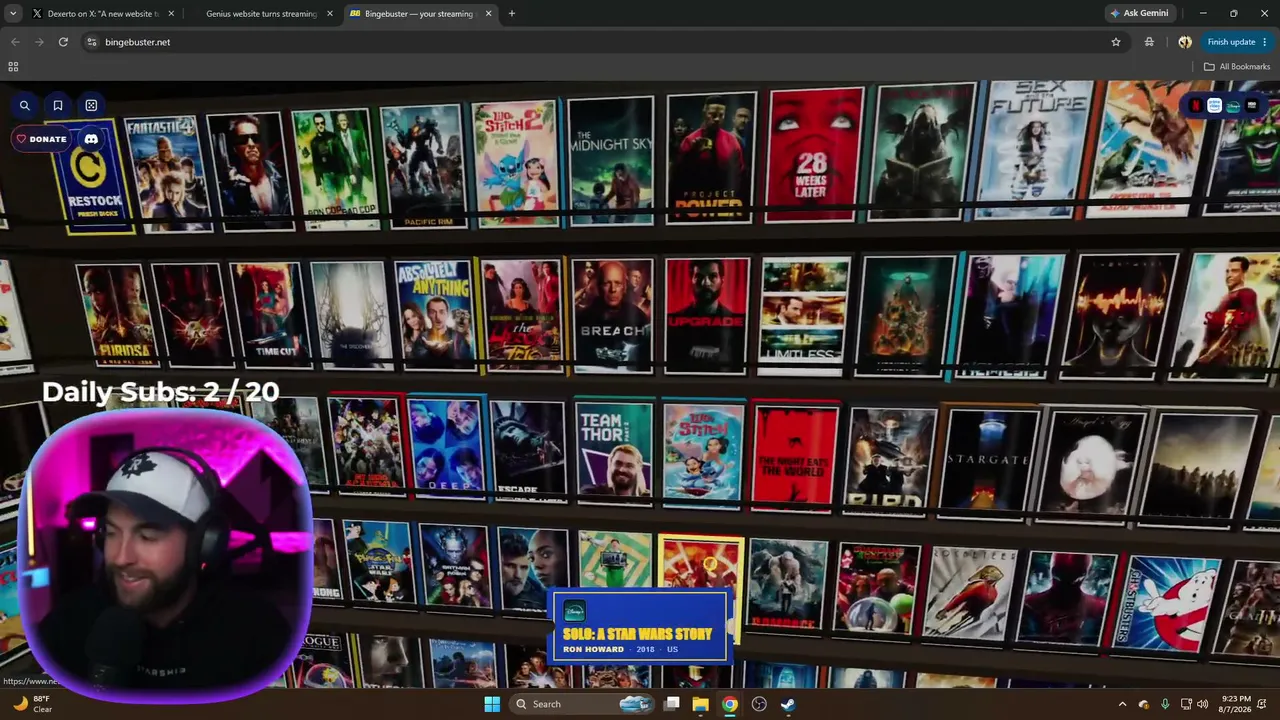Screen dimensions: 1280x720
Task: Open The Midnight Sky poster
Action: pyautogui.click(x=610, y=160)
